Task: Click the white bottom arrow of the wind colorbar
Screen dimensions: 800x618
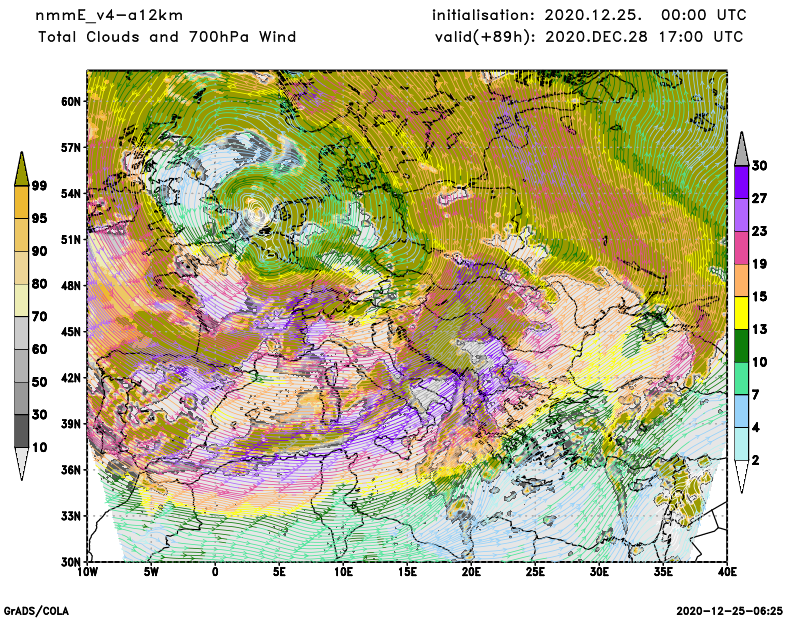Action: (x=741, y=477)
